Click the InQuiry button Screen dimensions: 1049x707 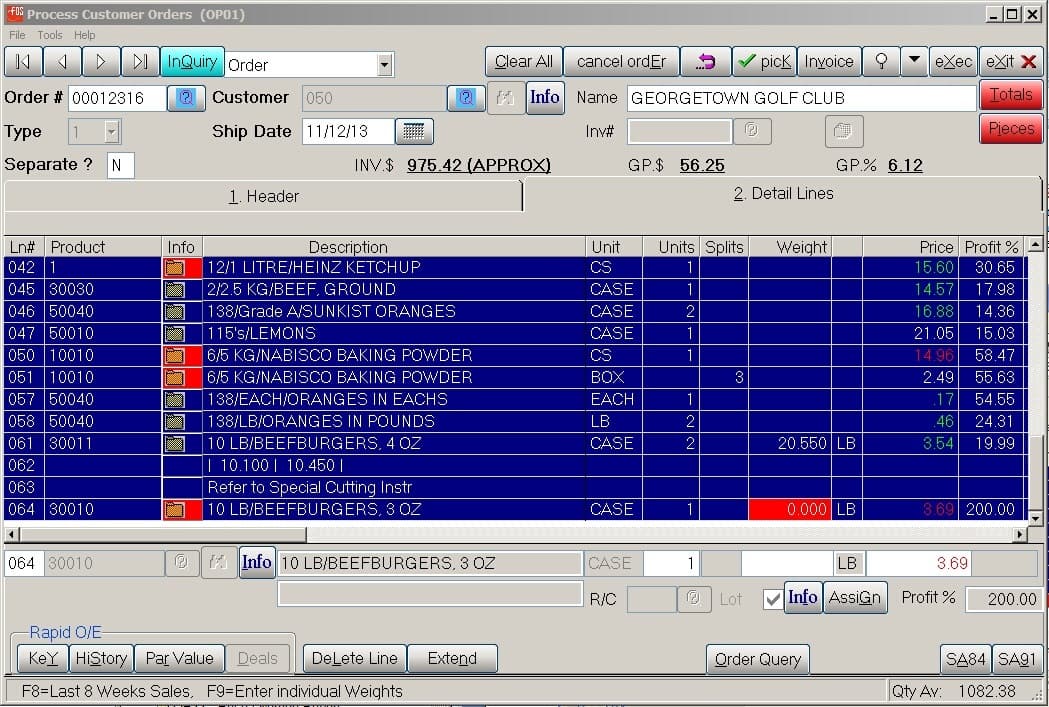[x=192, y=62]
